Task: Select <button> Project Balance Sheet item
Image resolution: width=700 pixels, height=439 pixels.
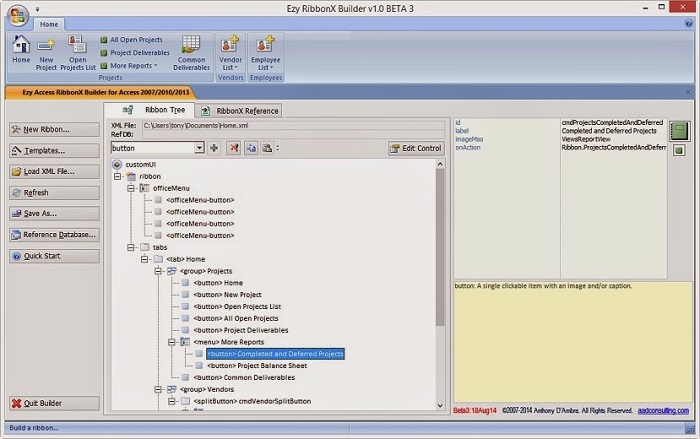Action: pos(257,366)
